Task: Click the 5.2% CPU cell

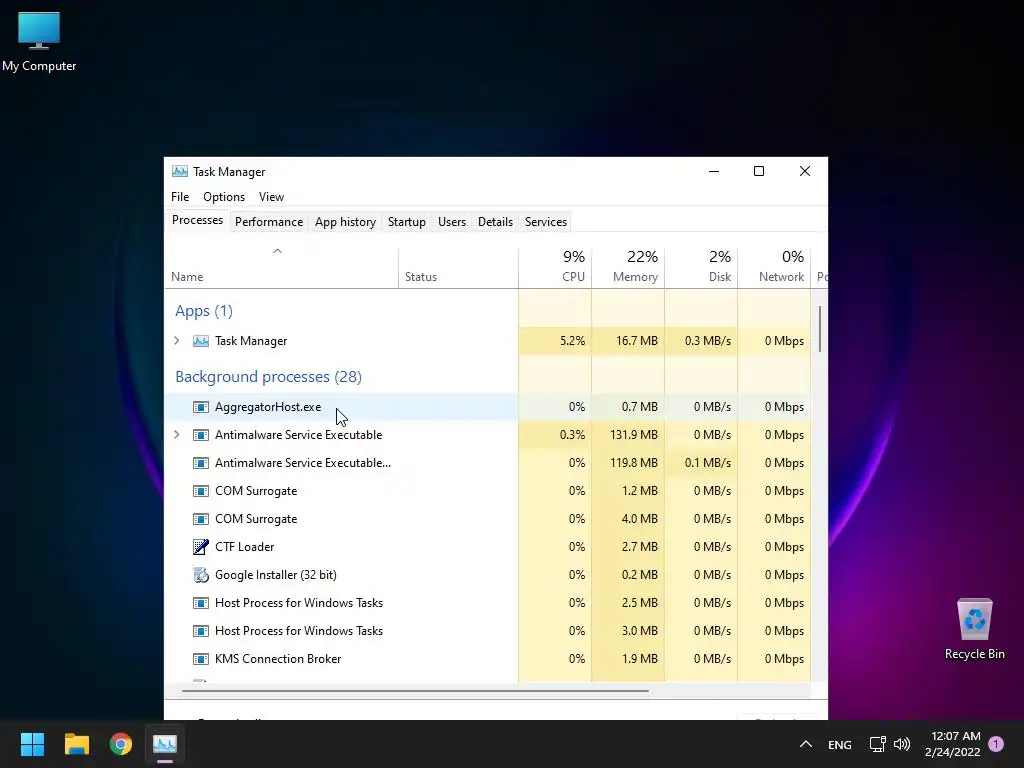Action: (555, 341)
